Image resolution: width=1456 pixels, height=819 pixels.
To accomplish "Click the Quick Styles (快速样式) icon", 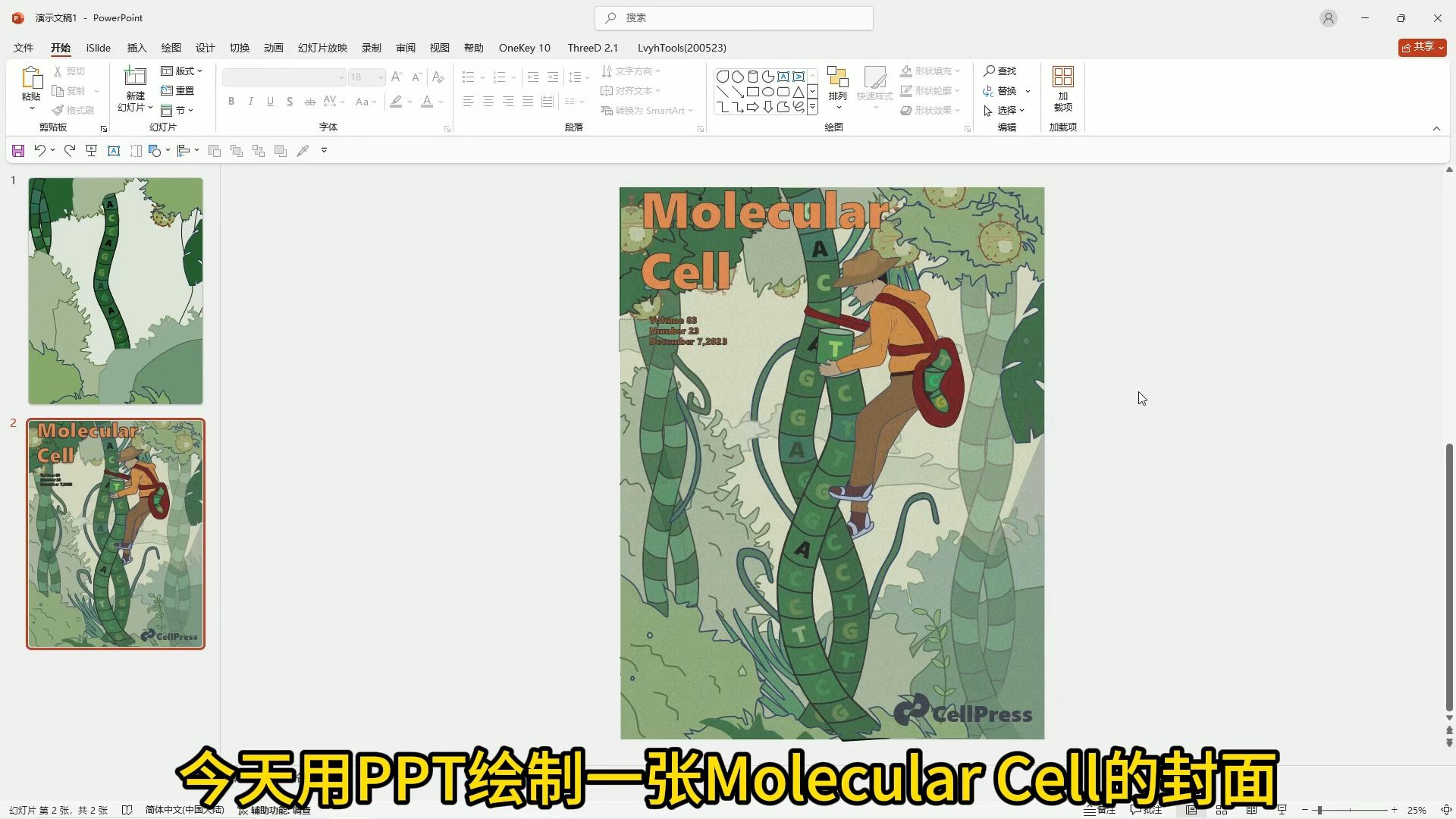I will (874, 84).
